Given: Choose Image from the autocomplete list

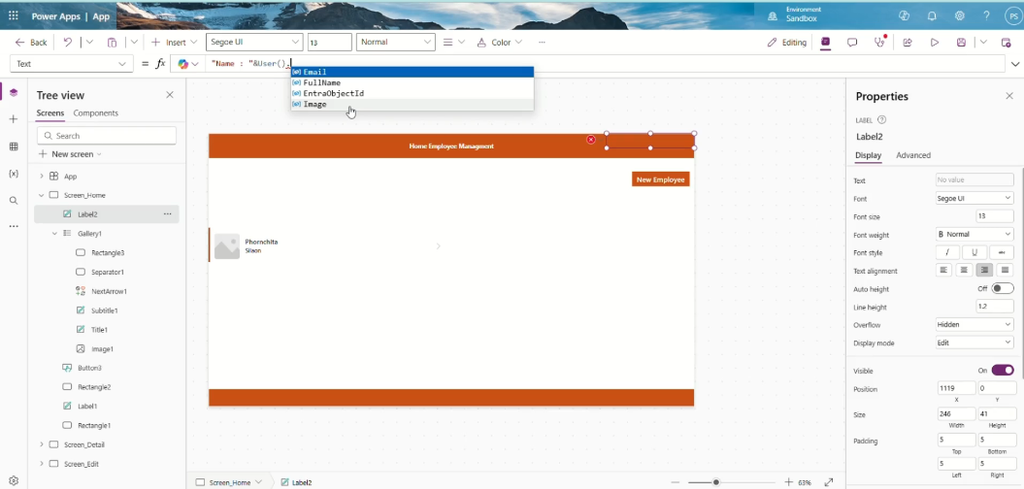Looking at the screenshot, I should 412,104.
